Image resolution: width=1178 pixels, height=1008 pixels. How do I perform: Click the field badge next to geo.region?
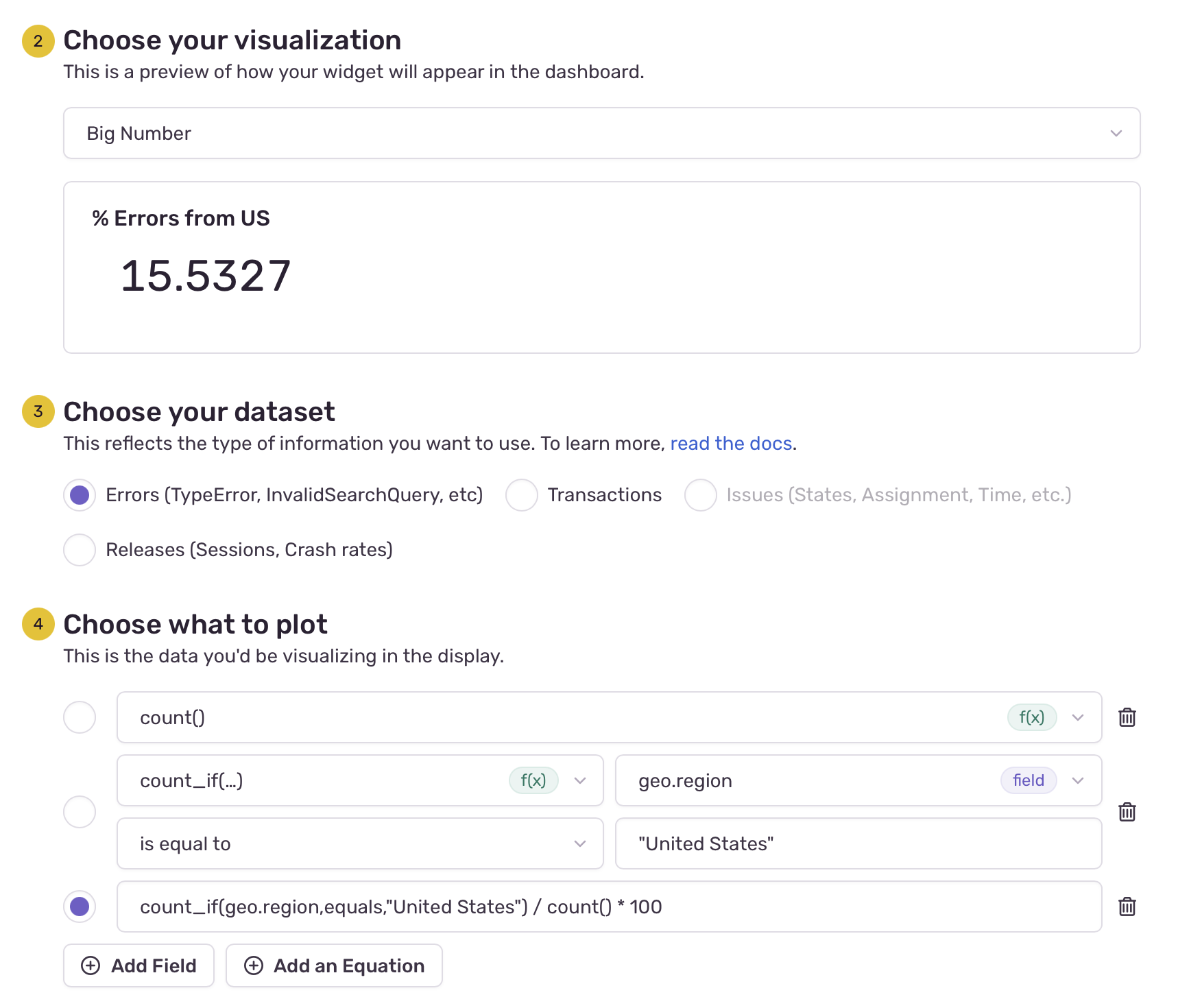point(1028,780)
